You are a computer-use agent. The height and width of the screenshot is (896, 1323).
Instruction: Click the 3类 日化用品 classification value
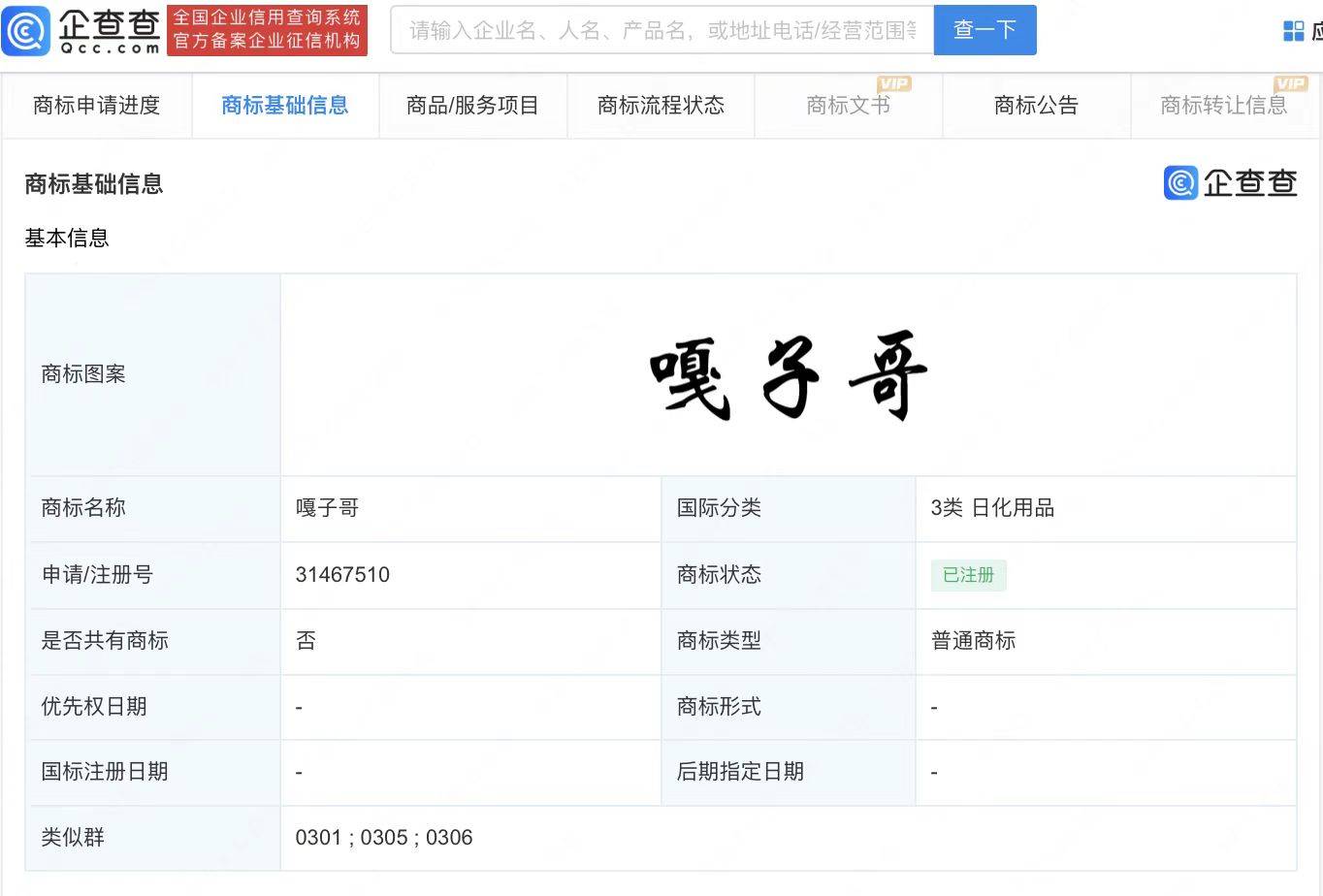[992, 508]
